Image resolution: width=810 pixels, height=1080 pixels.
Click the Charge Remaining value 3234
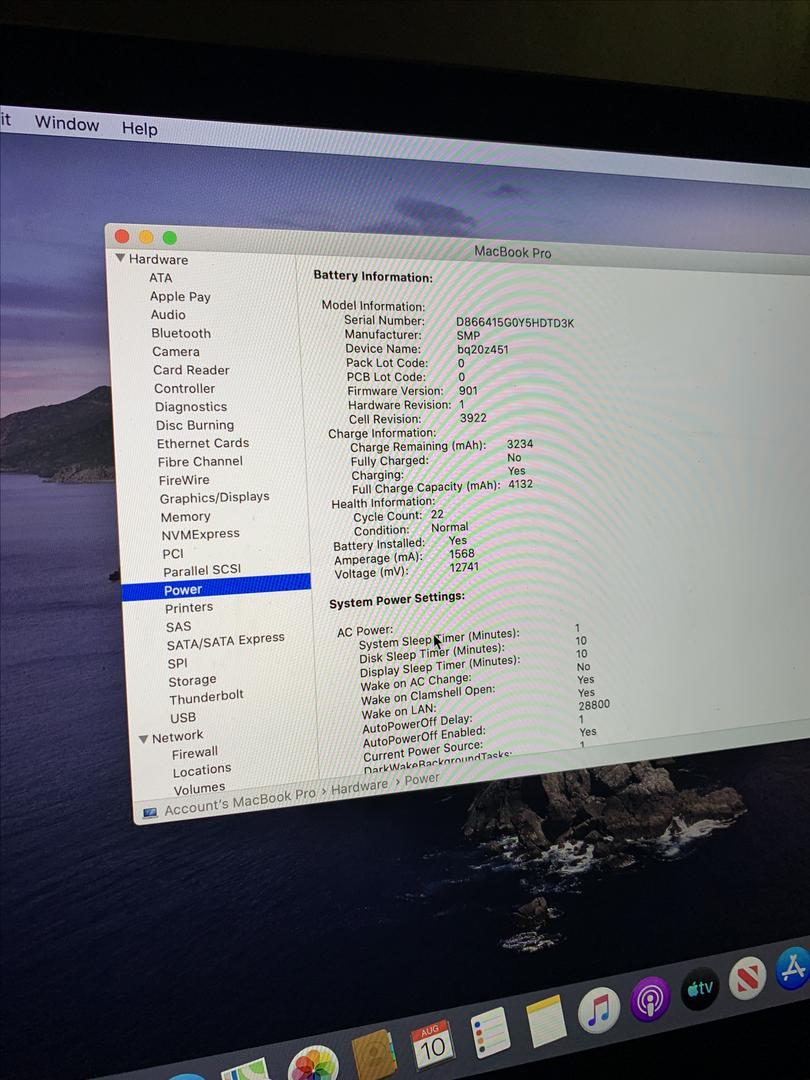pyautogui.click(x=520, y=444)
